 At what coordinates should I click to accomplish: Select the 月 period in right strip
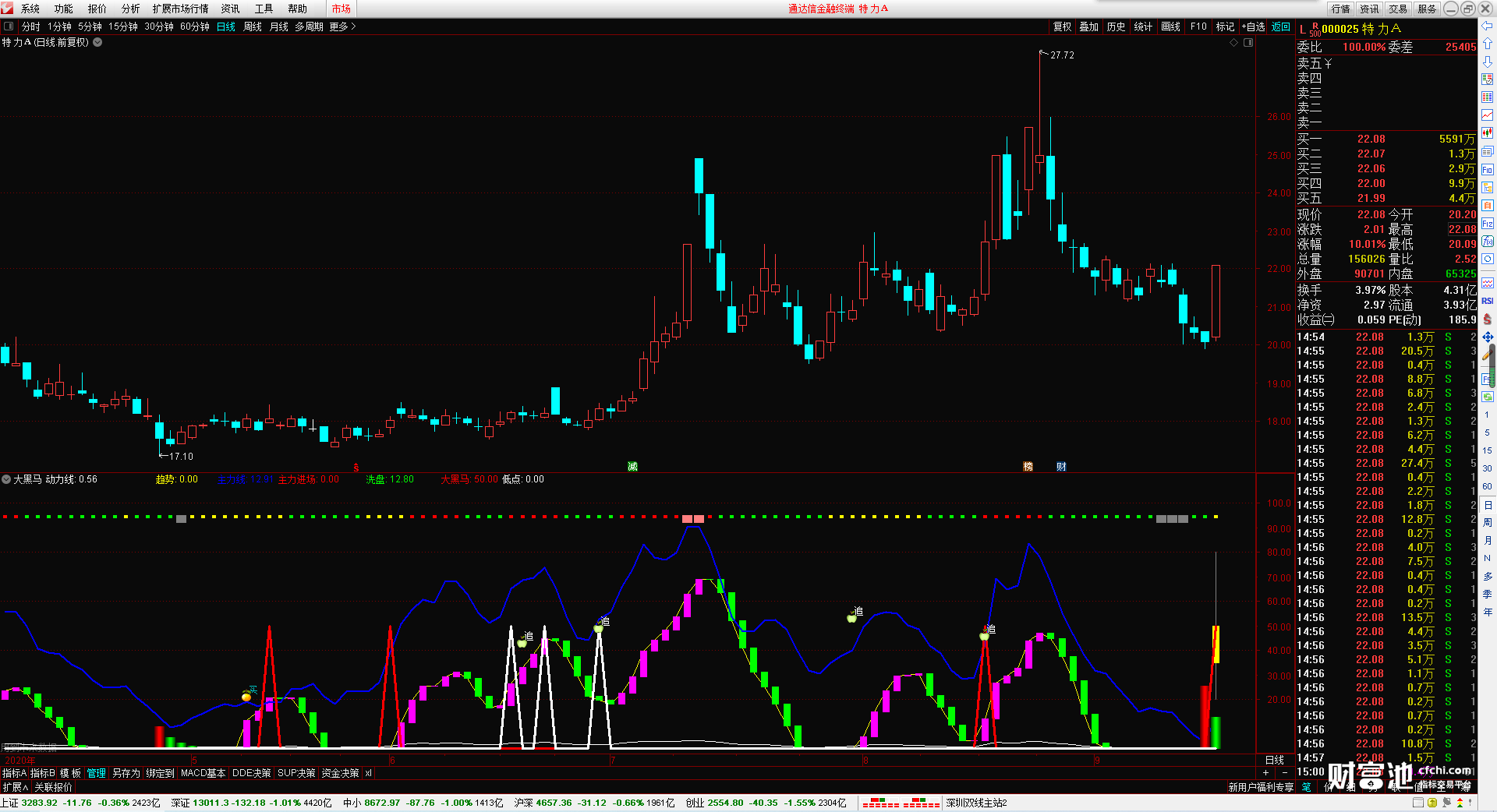point(1488,540)
